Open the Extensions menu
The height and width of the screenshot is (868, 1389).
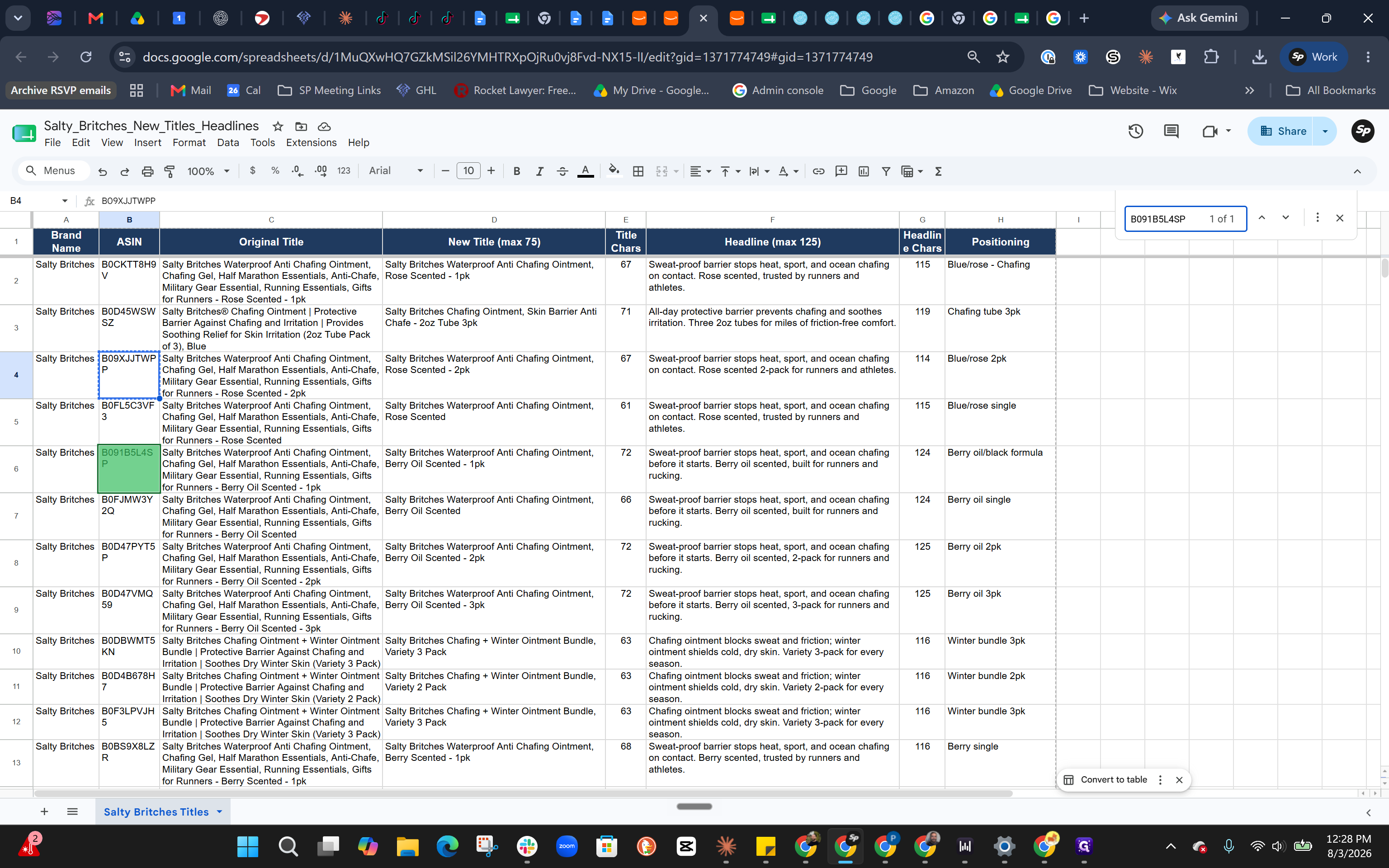311,142
